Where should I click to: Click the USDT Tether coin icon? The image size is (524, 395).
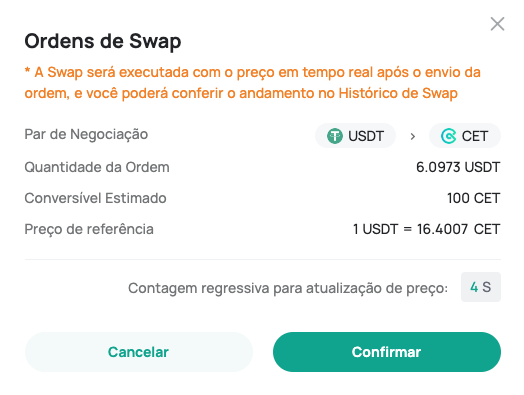(x=335, y=136)
